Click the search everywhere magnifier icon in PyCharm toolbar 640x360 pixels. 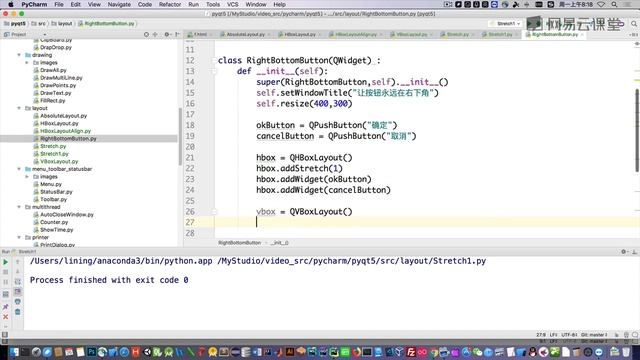[x=634, y=24]
